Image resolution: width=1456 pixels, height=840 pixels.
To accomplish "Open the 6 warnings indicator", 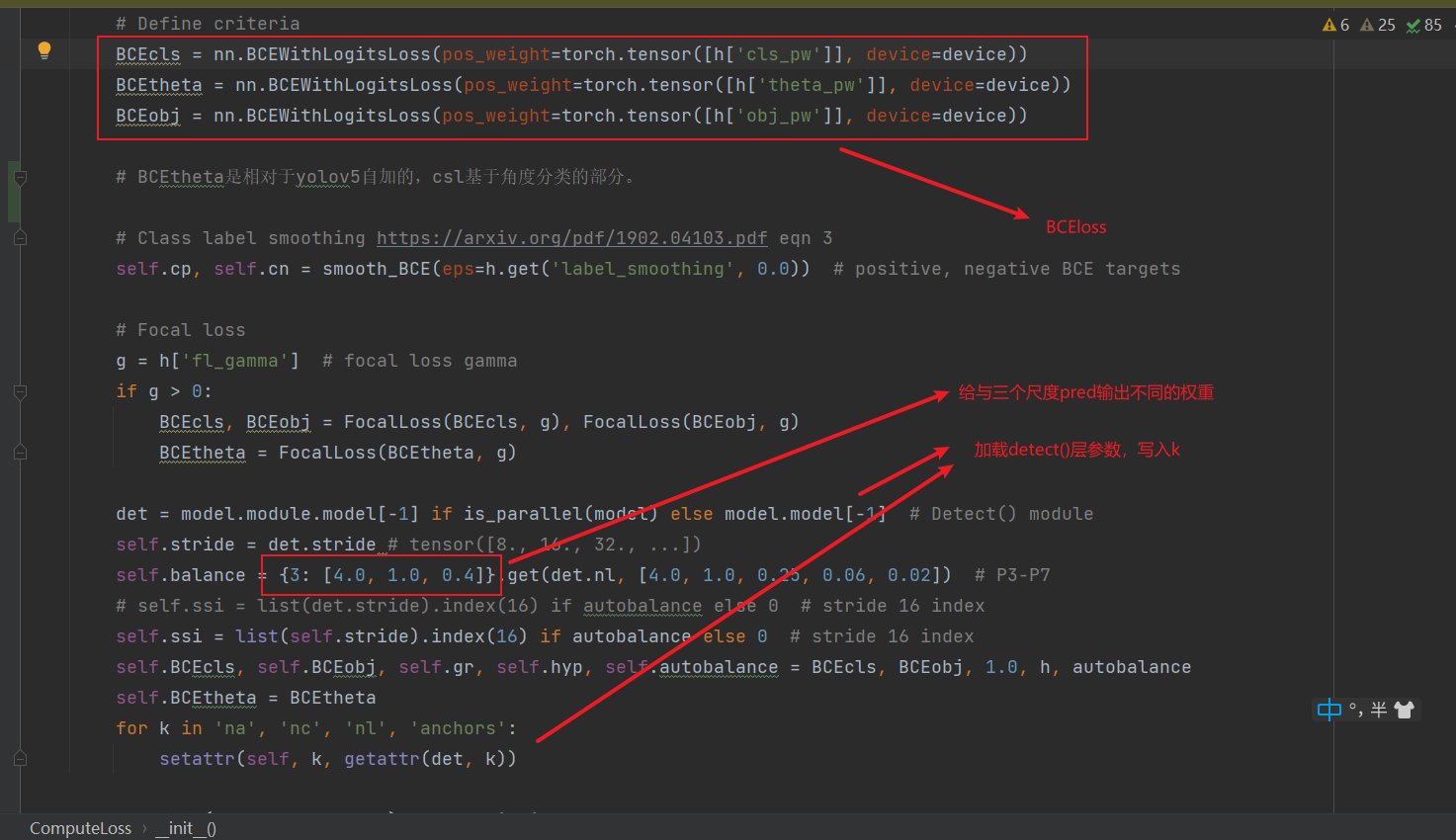I will click(1335, 25).
